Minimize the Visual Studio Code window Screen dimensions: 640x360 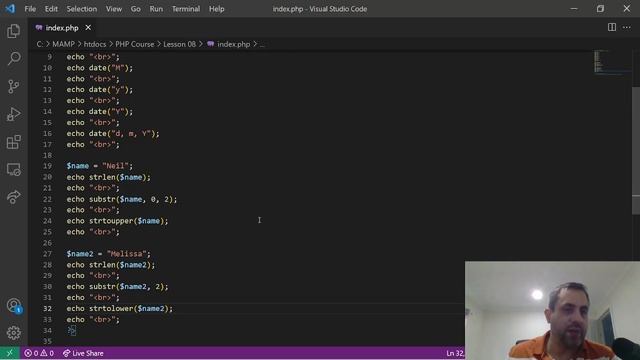[574, 9]
